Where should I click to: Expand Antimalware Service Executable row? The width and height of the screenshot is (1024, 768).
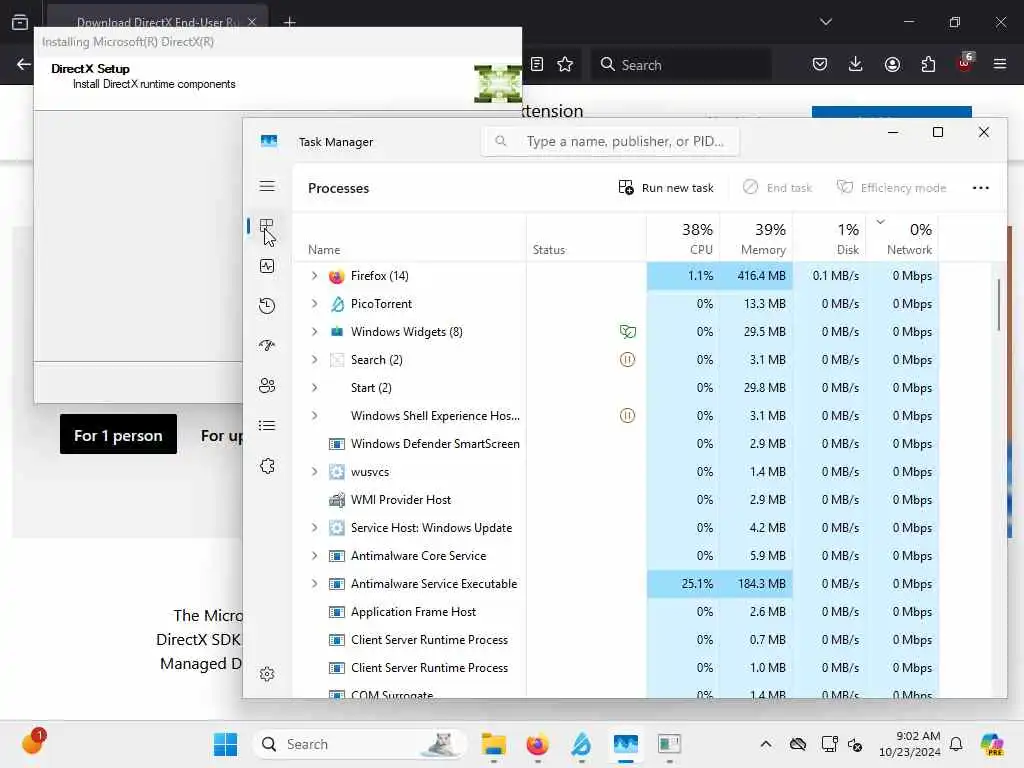click(x=315, y=584)
